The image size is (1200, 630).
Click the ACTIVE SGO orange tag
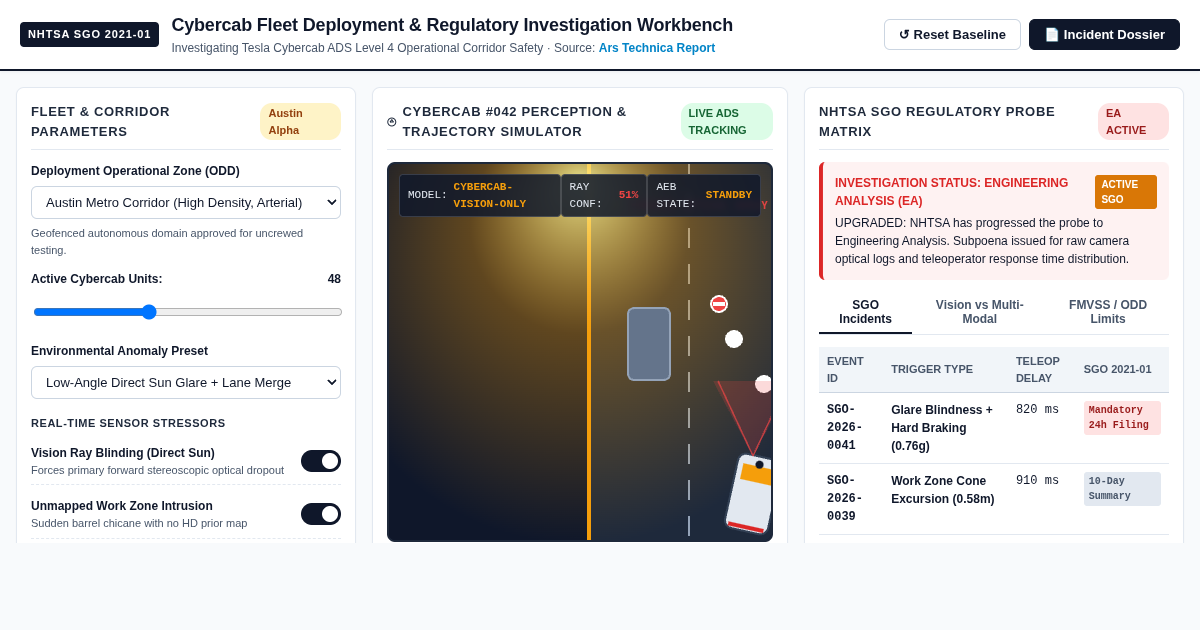(1126, 192)
